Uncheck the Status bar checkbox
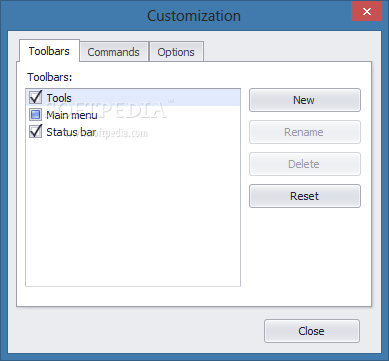Screen dimensions: 389x361 pyautogui.click(x=35, y=132)
